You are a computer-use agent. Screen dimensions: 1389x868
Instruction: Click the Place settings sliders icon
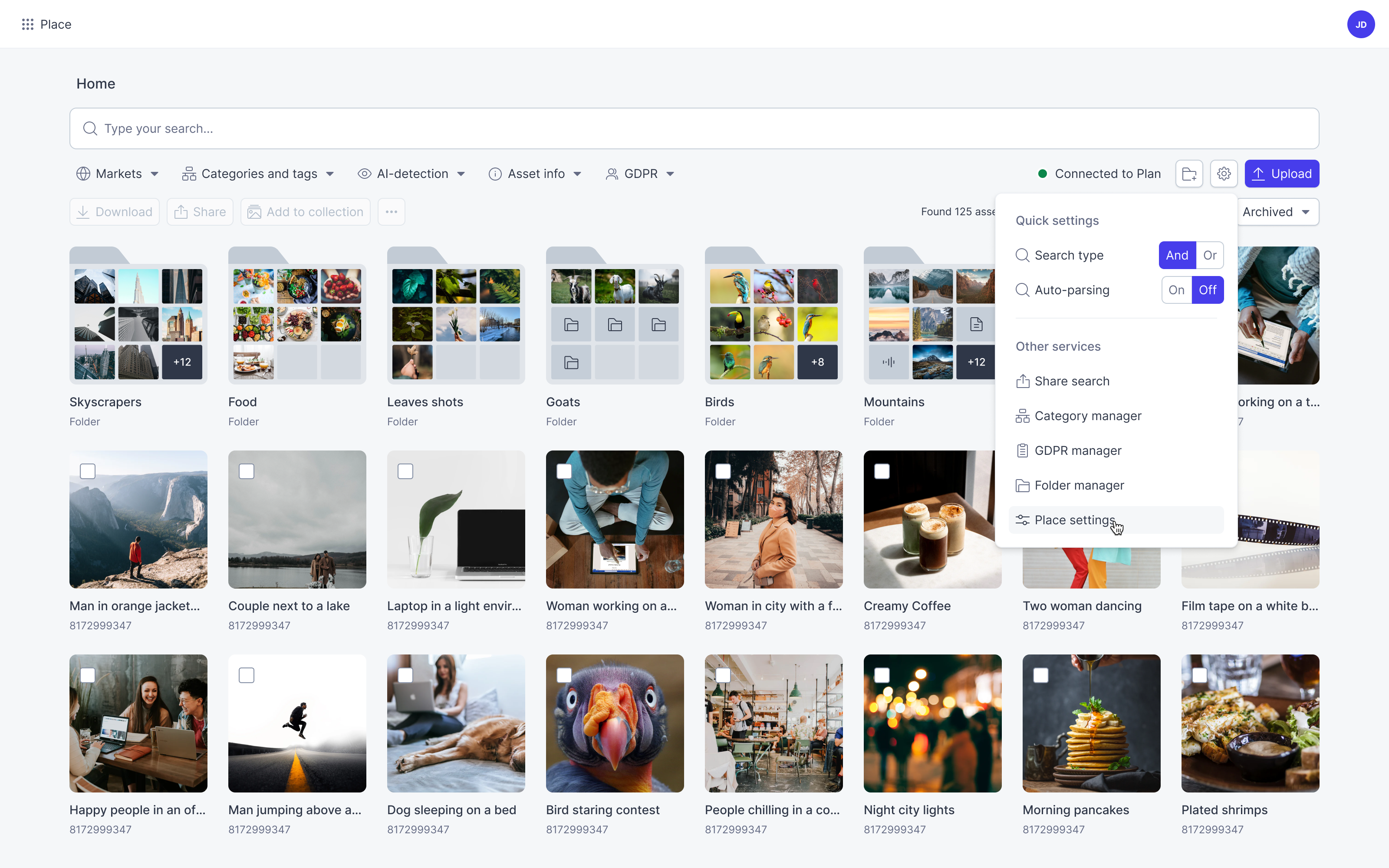[1022, 520]
